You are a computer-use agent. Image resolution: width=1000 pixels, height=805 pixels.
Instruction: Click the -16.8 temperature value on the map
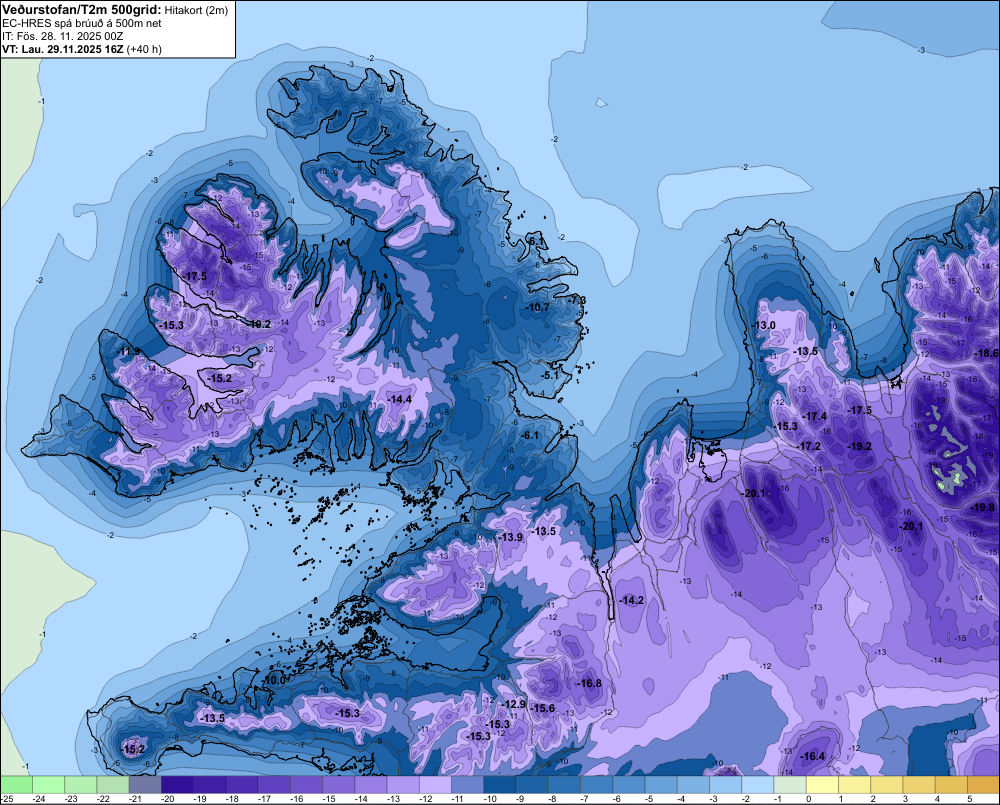[x=590, y=683]
